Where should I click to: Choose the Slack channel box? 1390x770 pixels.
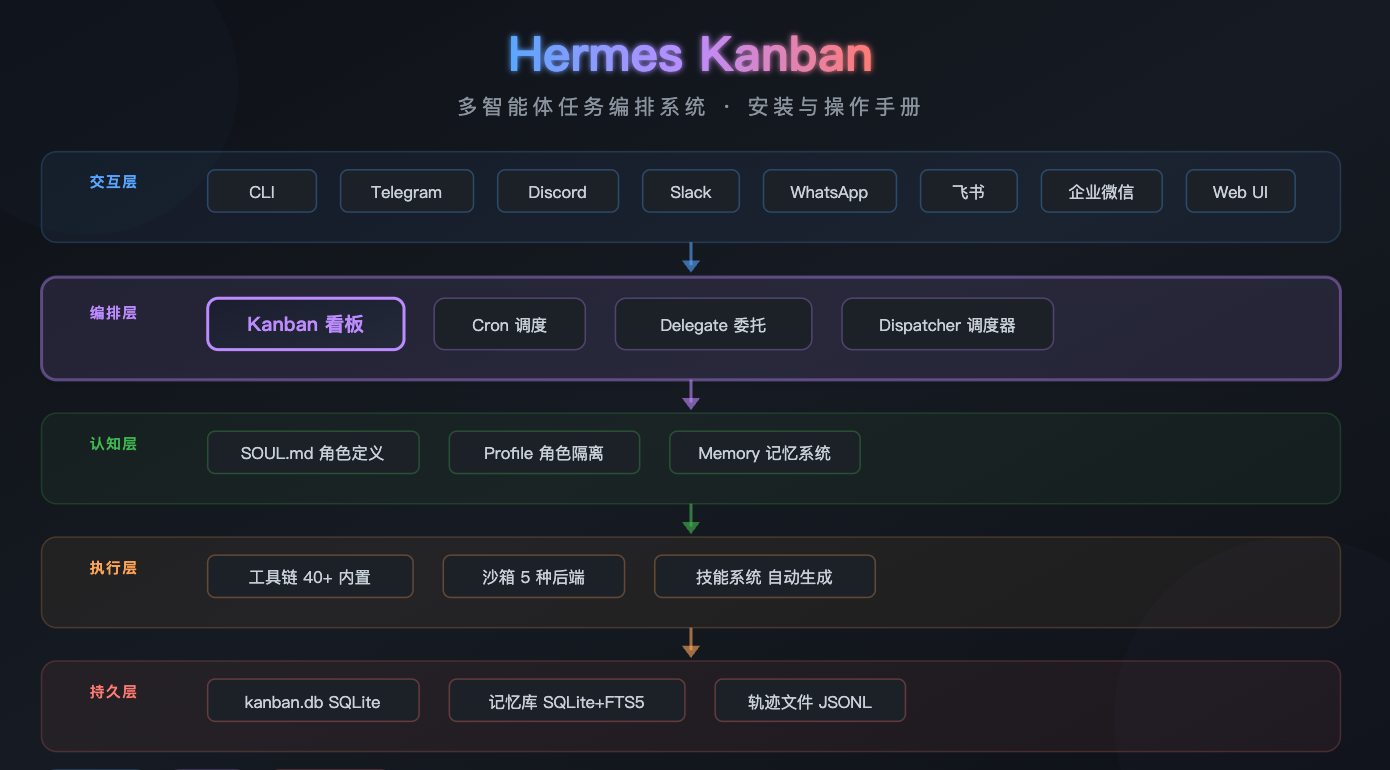point(690,191)
